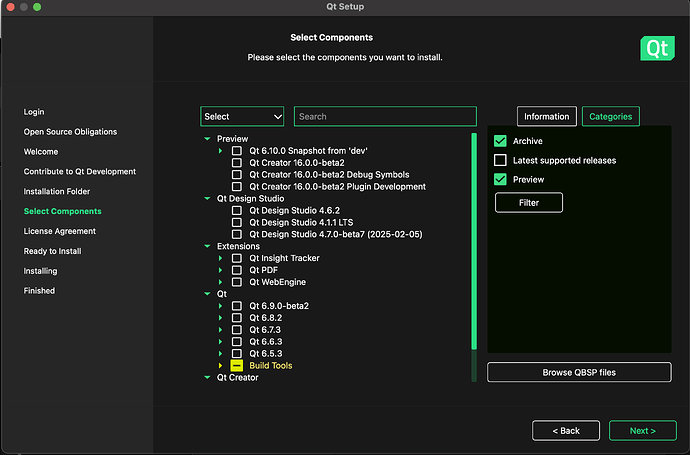Check the Qt PDF checkbox
The image size is (690, 455).
click(x=237, y=270)
